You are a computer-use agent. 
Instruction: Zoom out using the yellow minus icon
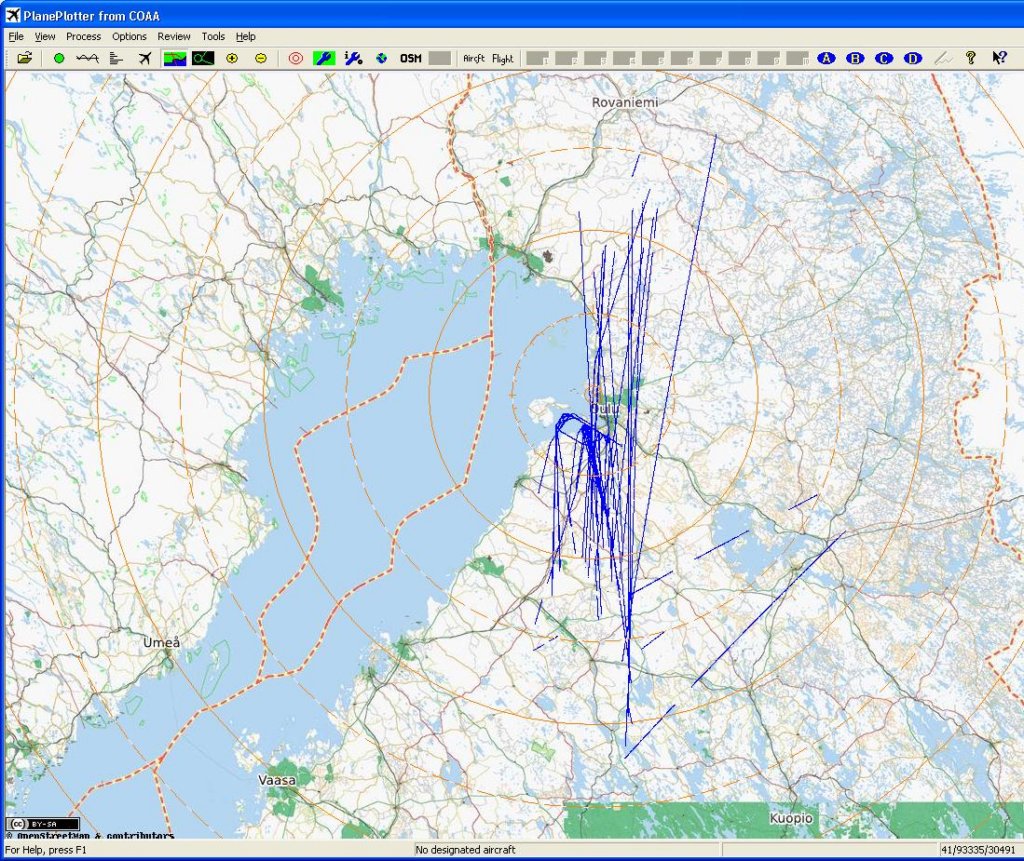[260, 58]
